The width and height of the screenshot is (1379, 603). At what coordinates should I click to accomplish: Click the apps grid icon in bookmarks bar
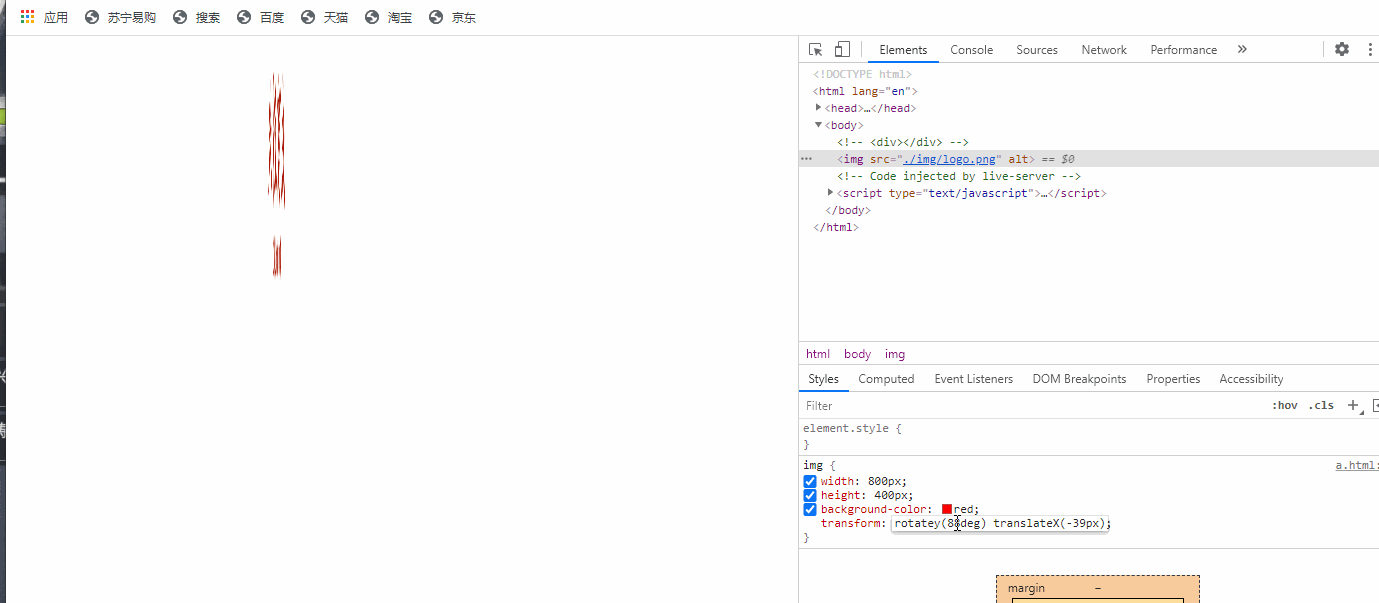pos(27,17)
